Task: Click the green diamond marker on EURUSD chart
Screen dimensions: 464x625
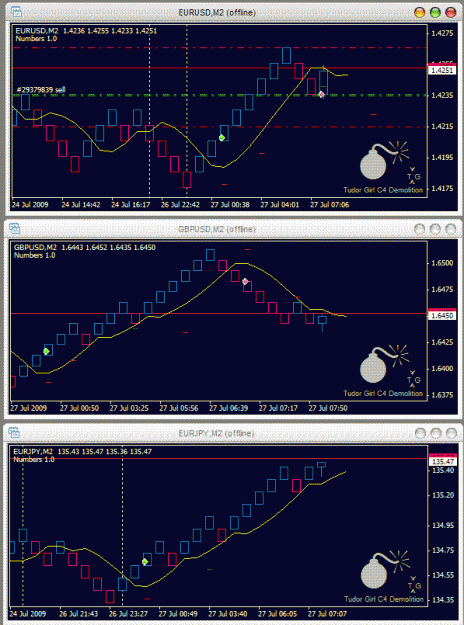Action: pos(222,138)
